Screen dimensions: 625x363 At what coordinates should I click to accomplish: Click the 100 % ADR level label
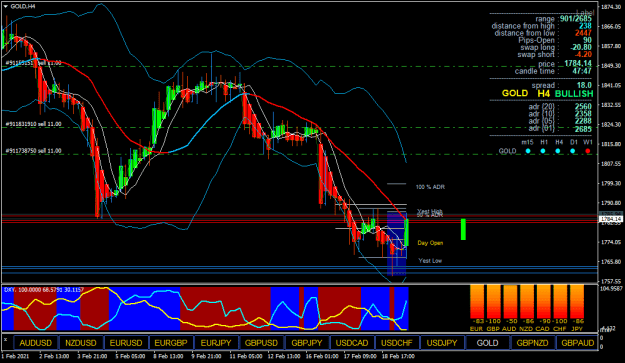tap(430, 187)
